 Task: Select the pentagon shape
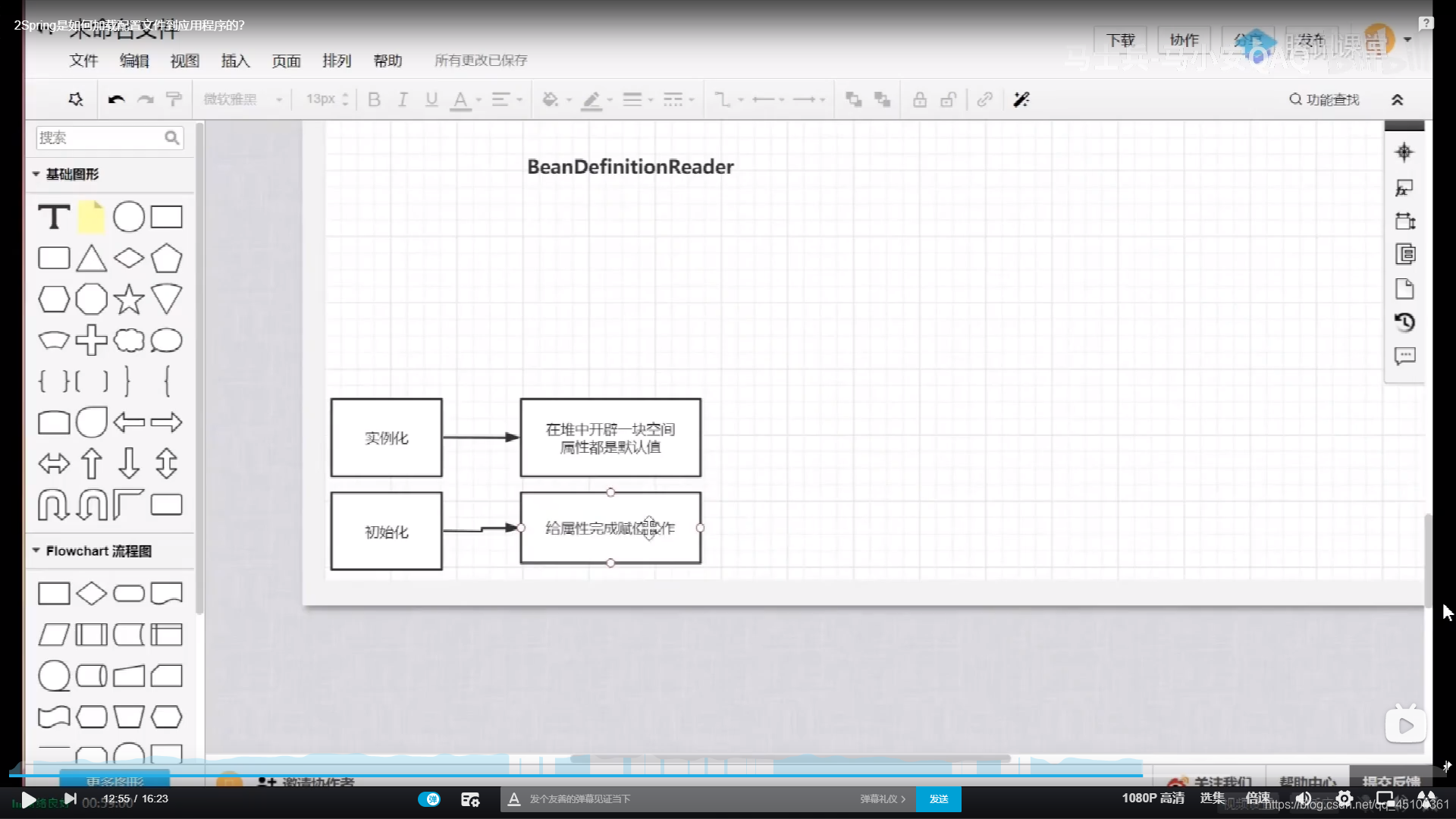[x=166, y=259]
